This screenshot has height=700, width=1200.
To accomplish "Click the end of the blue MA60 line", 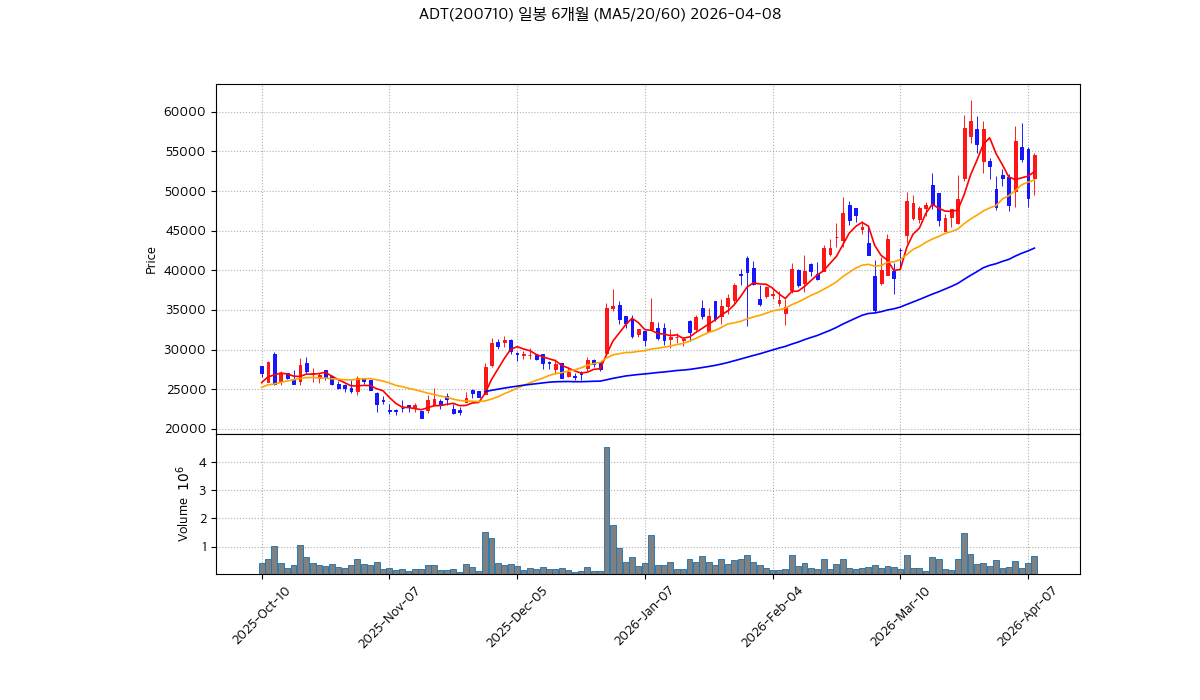I will [1034, 248].
